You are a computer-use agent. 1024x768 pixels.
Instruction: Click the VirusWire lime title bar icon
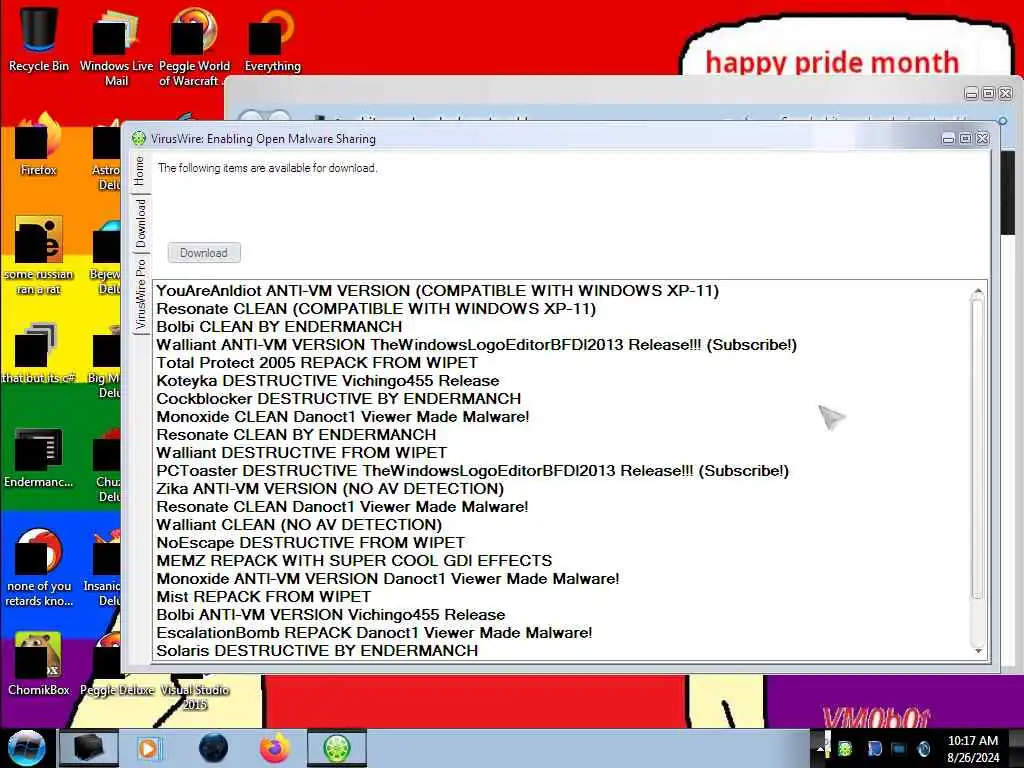click(x=138, y=138)
